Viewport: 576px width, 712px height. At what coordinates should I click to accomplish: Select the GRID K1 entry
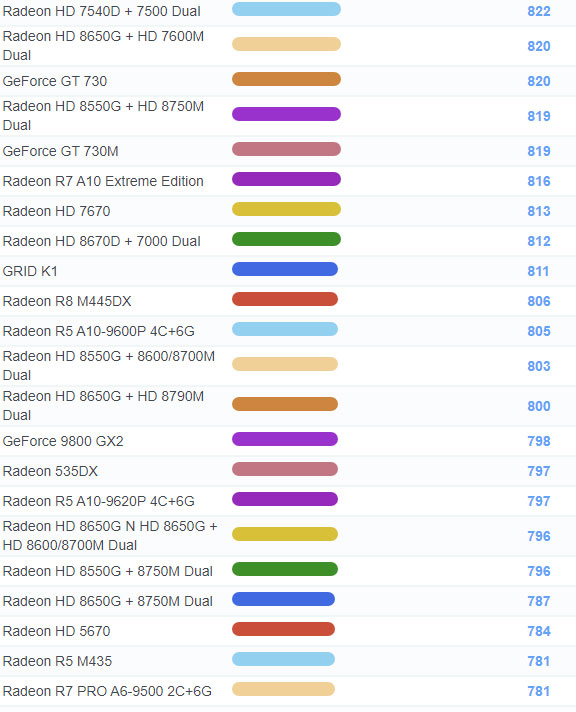coord(30,271)
